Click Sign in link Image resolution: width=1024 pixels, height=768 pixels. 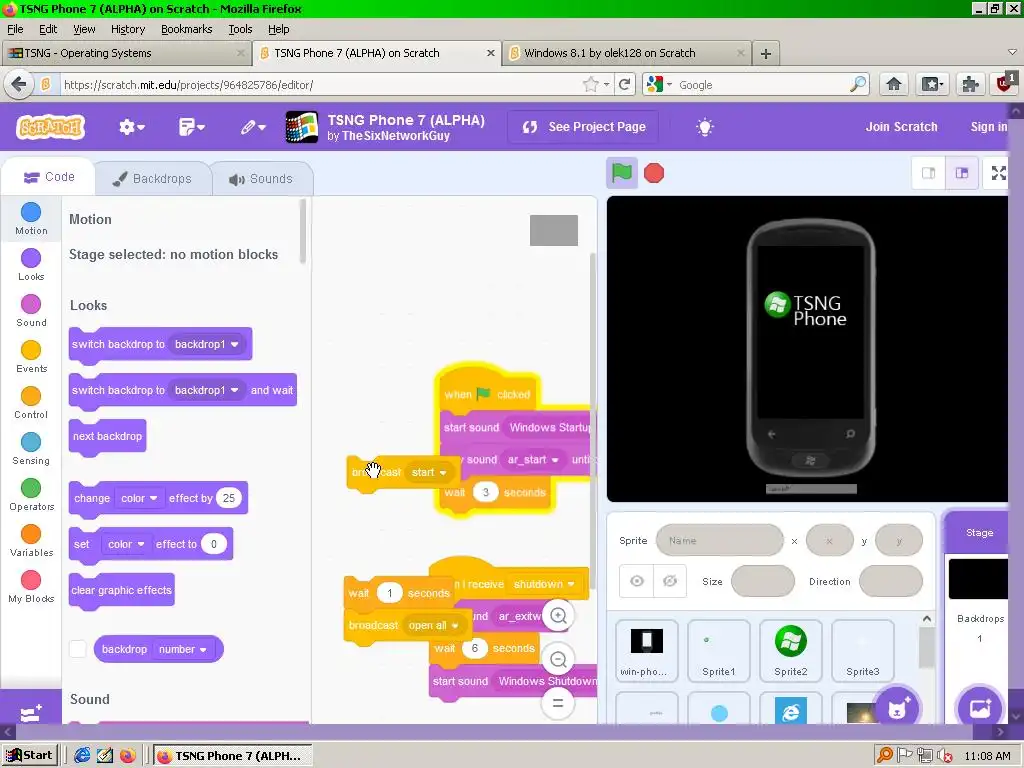point(989,127)
